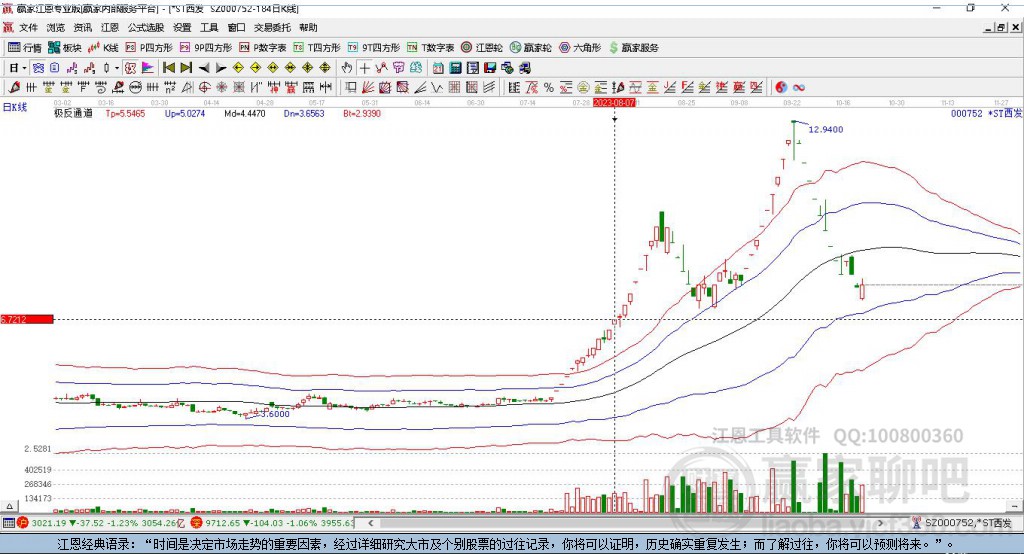Click horizontal scrollbar right arrow
Screen dimensions: 1024x554
pyautogui.click(x=880, y=523)
